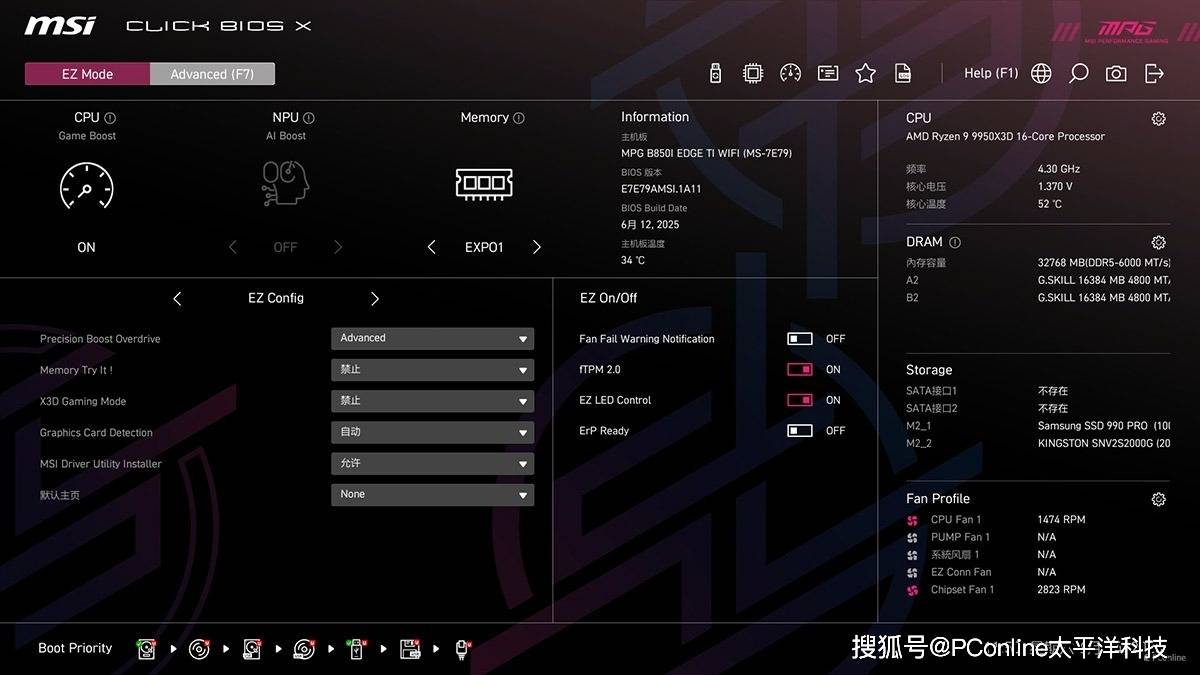The image size is (1200, 675).
Task: Open Precision Boost Overdrive dropdown
Action: point(432,338)
